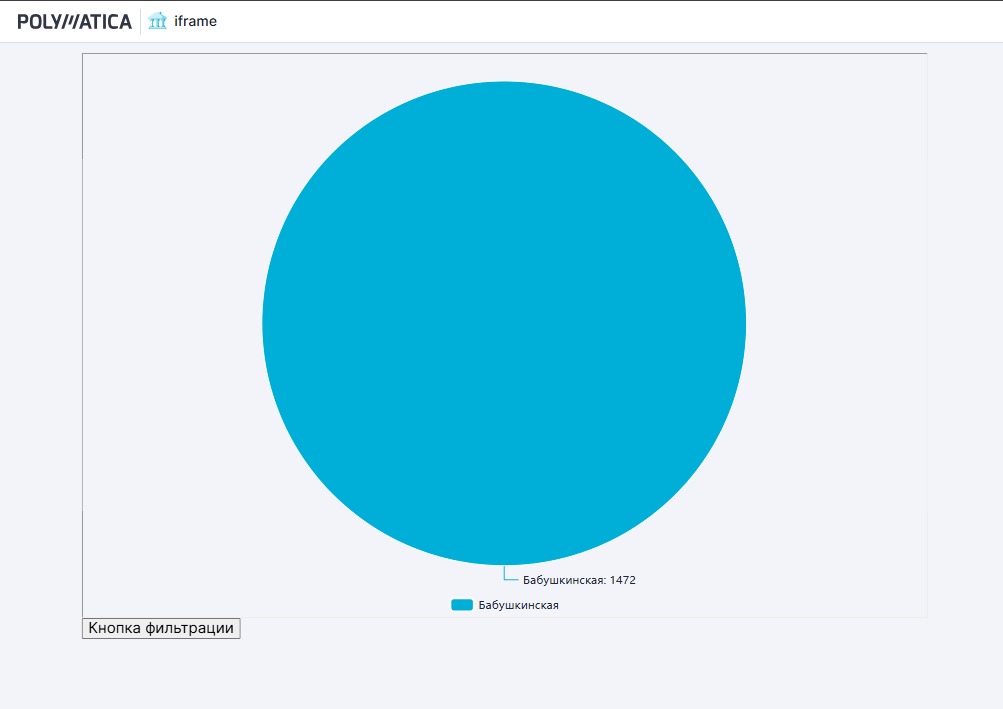Image resolution: width=1003 pixels, height=709 pixels.
Task: Toggle the Бабушкинская series via legend text
Action: click(518, 605)
